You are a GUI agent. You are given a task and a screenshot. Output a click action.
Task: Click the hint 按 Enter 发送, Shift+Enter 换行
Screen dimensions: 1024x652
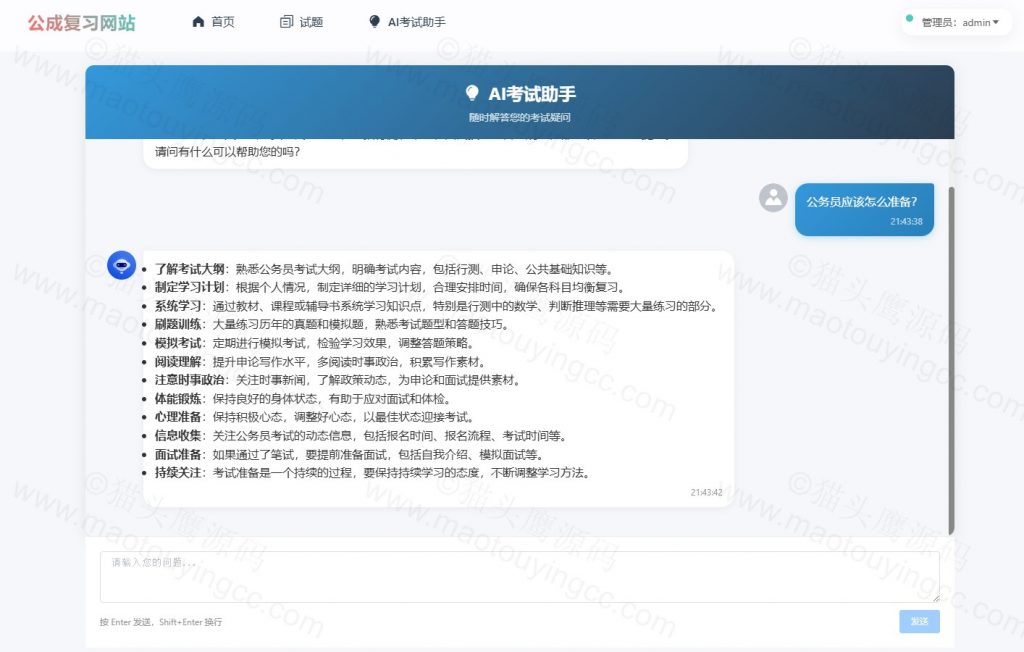point(161,622)
